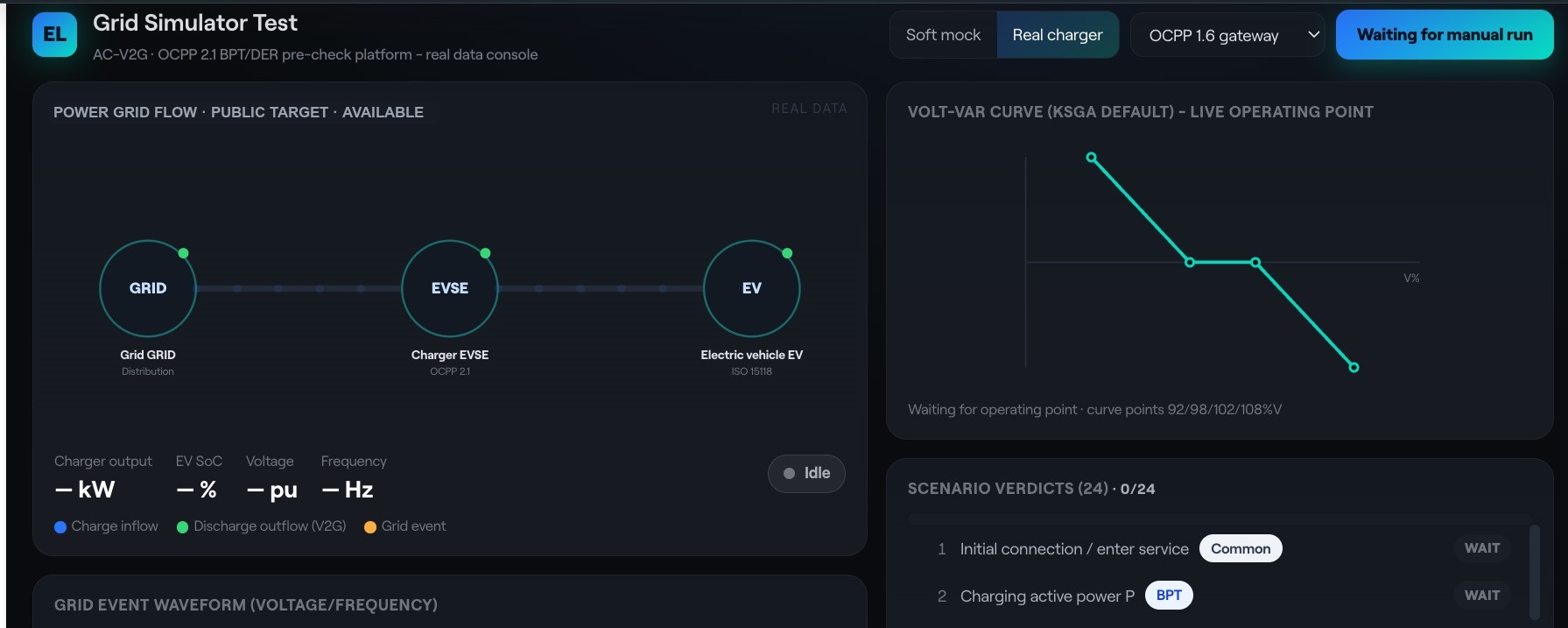The height and width of the screenshot is (628, 1568).
Task: Select scenario Charging active power P
Action: coord(1047,596)
